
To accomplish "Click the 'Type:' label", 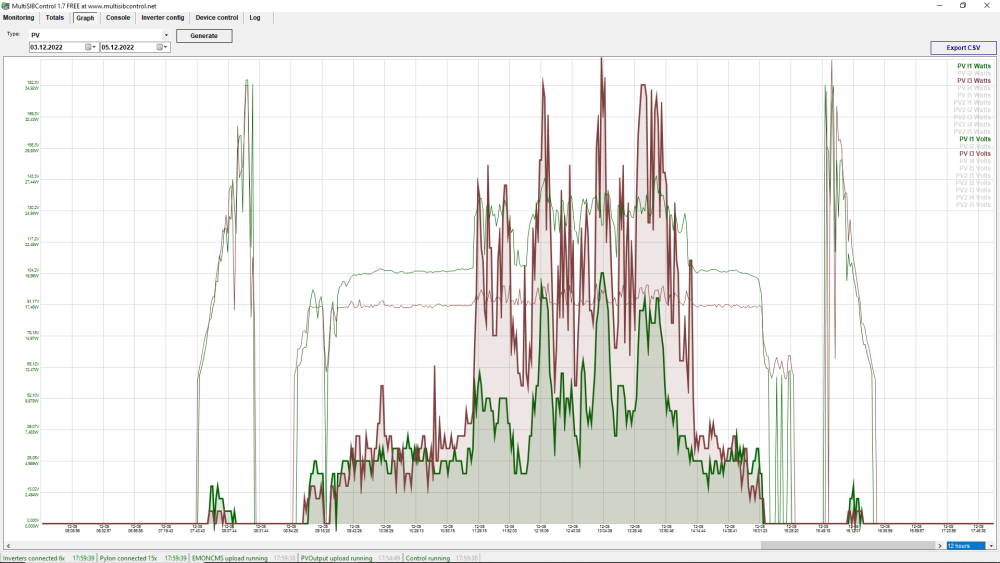I will (x=13, y=34).
